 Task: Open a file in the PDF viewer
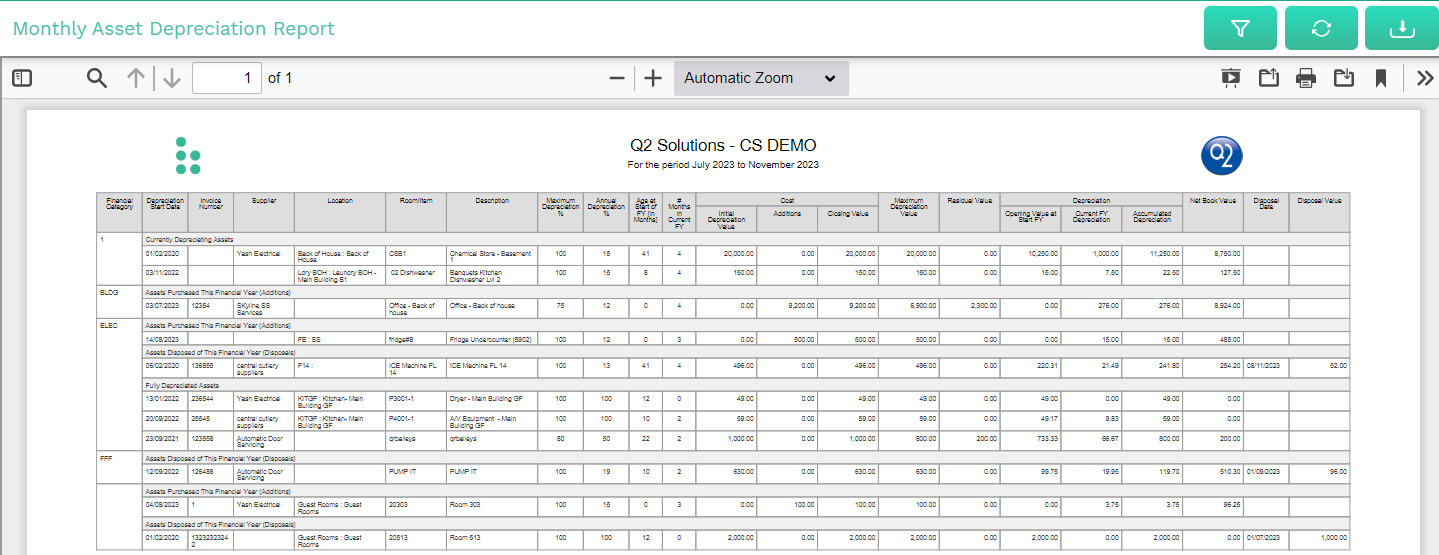pyautogui.click(x=1269, y=78)
